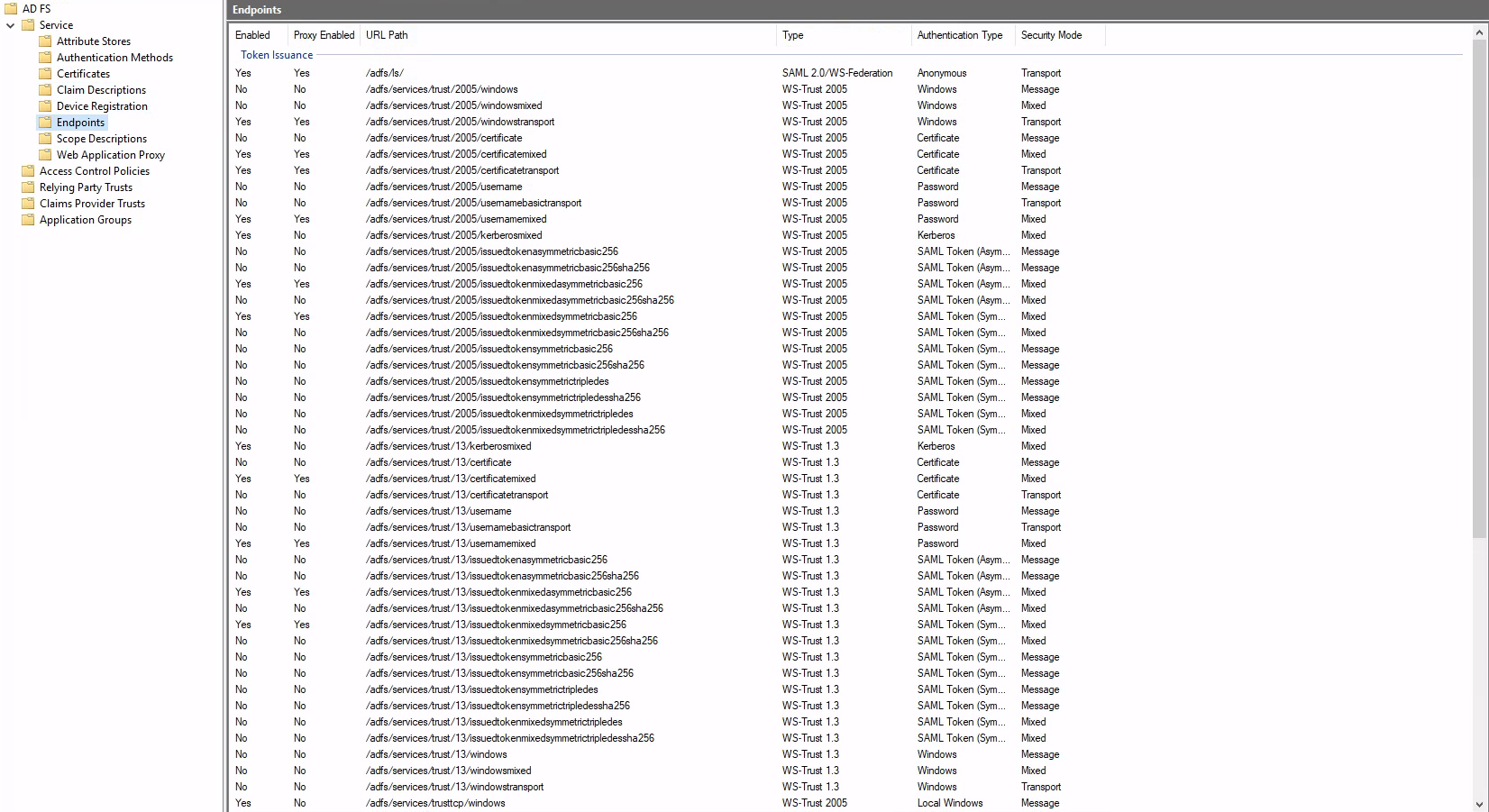Click the Device Registration folder icon
The width and height of the screenshot is (1489, 812).
pos(45,105)
